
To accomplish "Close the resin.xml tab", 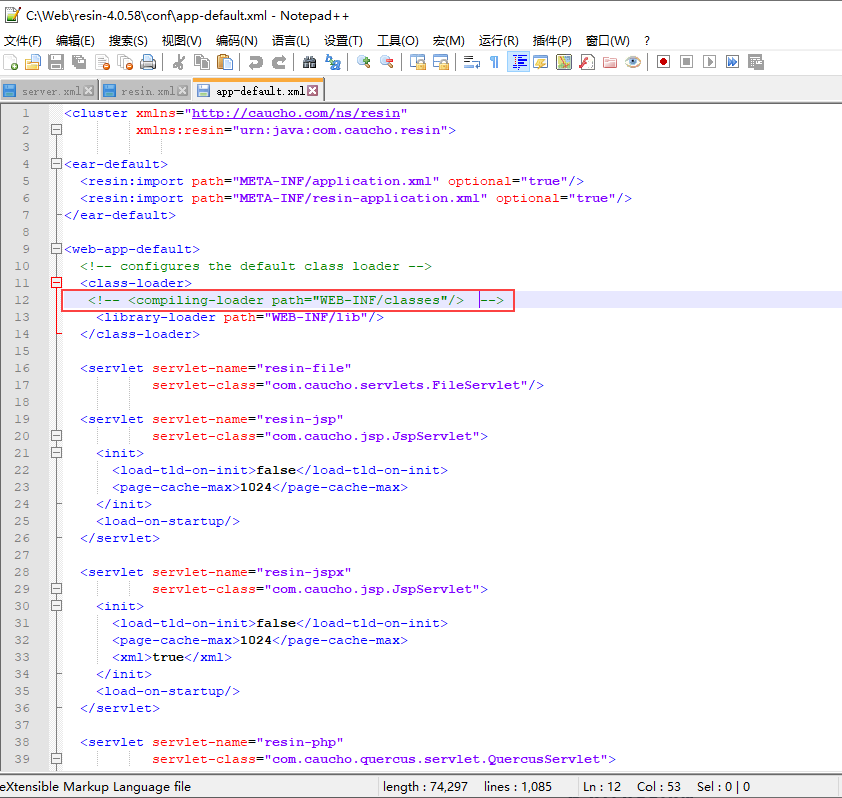I will (183, 91).
